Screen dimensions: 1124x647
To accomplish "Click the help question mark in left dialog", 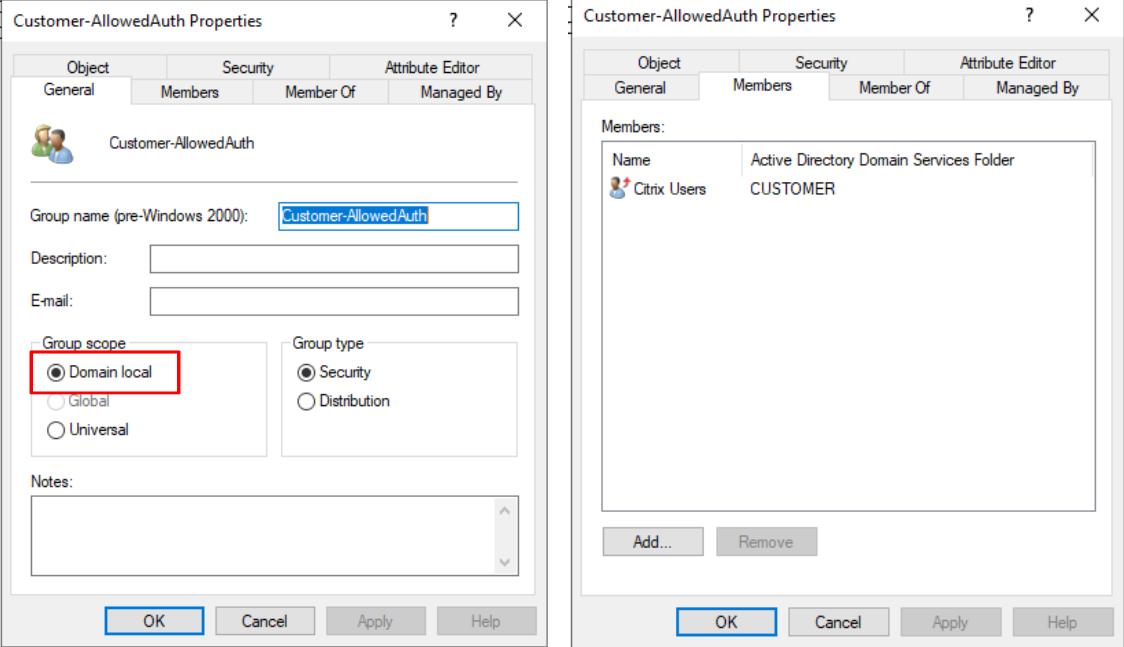I will click(453, 20).
